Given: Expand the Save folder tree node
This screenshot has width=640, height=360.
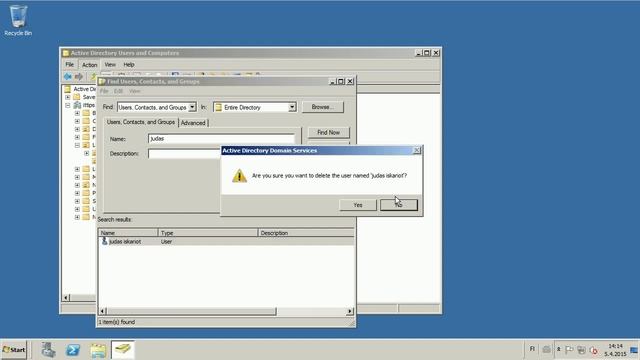Looking at the screenshot, I should click(x=68, y=97).
